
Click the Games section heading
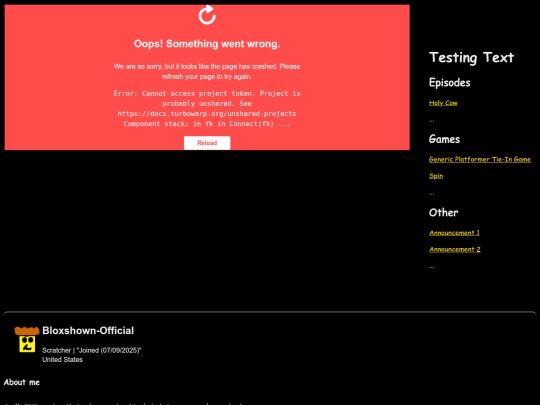pos(444,139)
